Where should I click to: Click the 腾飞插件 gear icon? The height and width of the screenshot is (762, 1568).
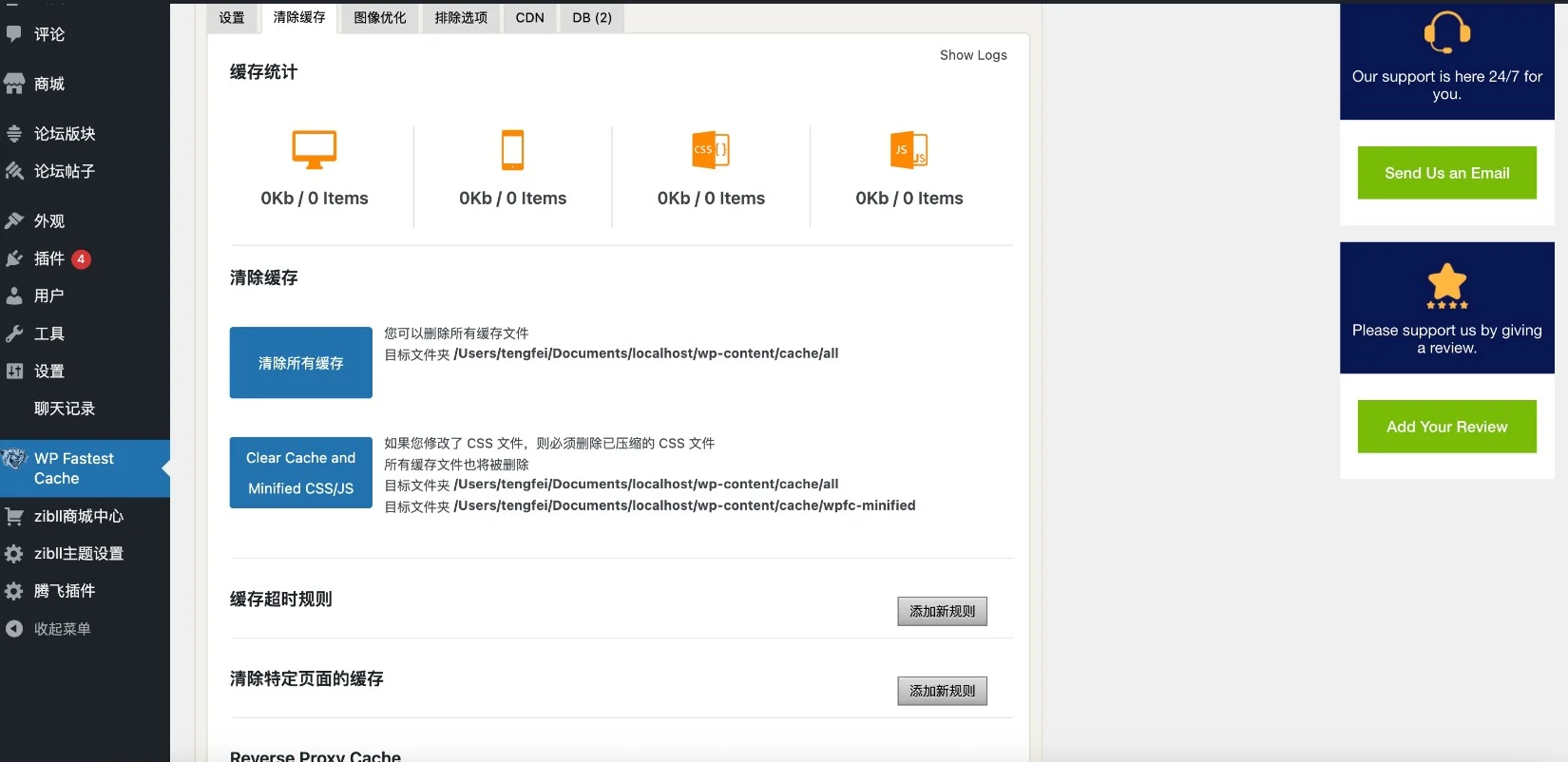[14, 591]
